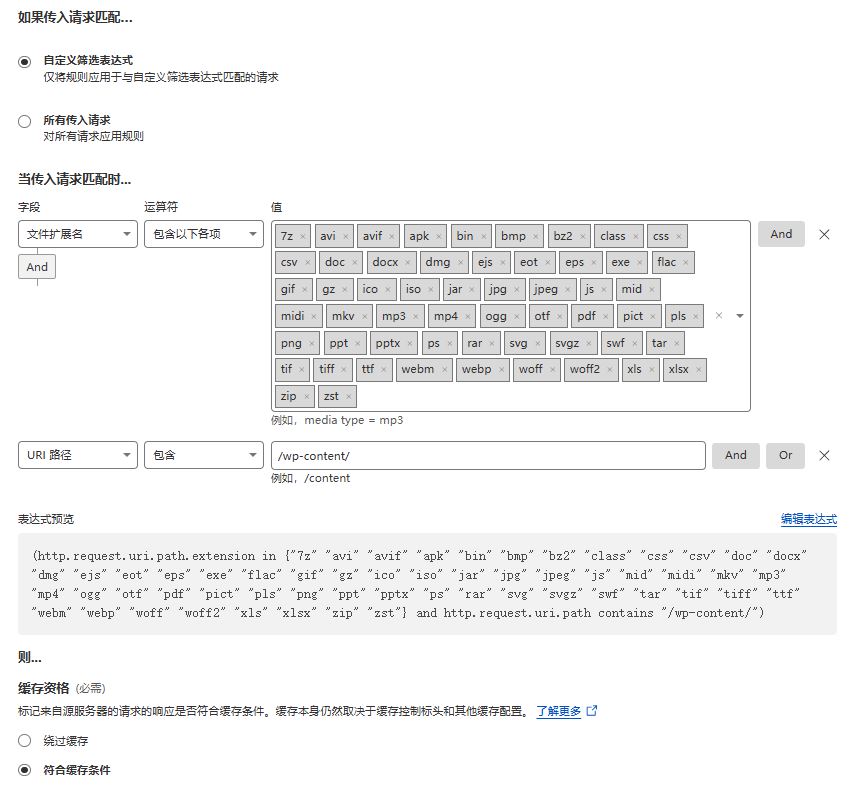Click external link icon next to 了解更多

point(592,710)
